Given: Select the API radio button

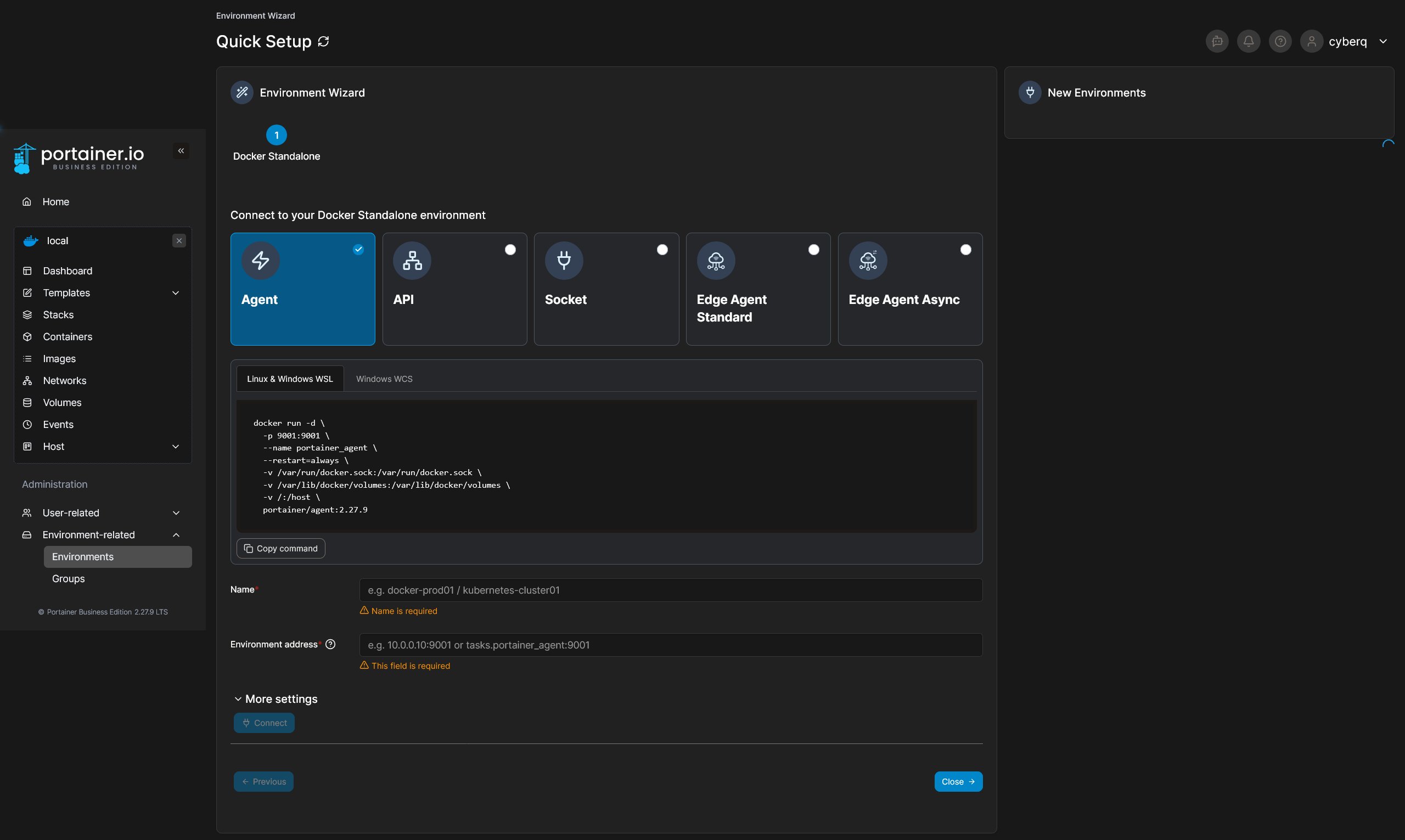Looking at the screenshot, I should [510, 250].
